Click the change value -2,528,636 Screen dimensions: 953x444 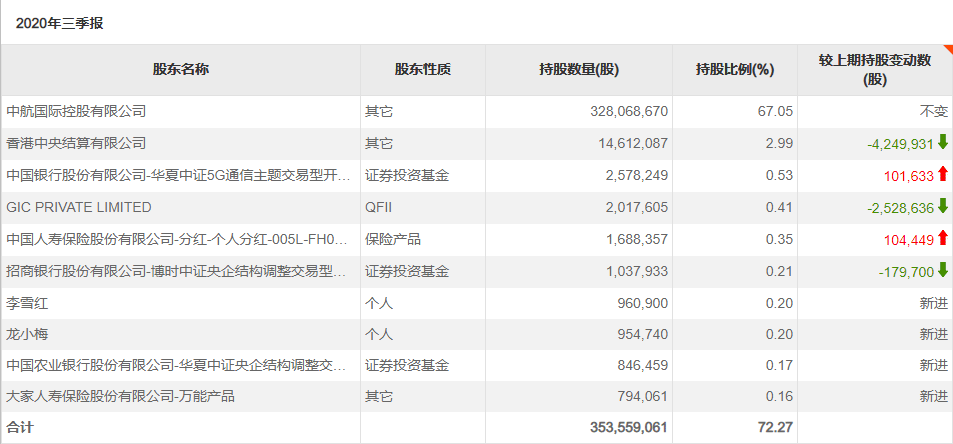click(900, 208)
